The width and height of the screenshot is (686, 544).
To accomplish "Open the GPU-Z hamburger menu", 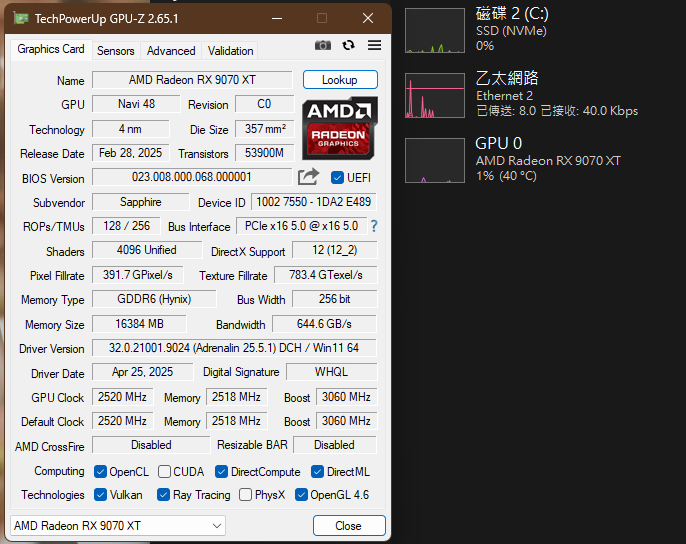I will (374, 45).
